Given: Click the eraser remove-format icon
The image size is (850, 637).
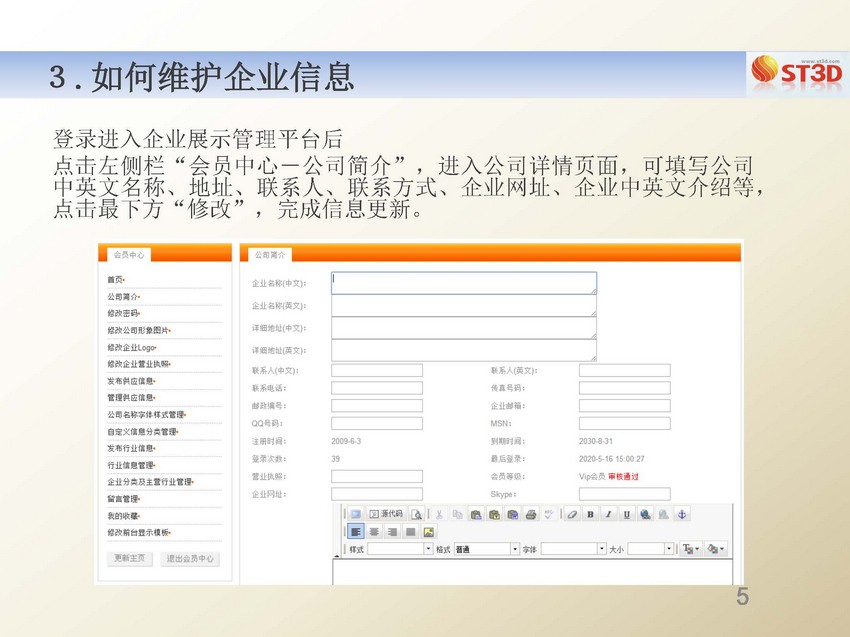Looking at the screenshot, I should point(572,514).
